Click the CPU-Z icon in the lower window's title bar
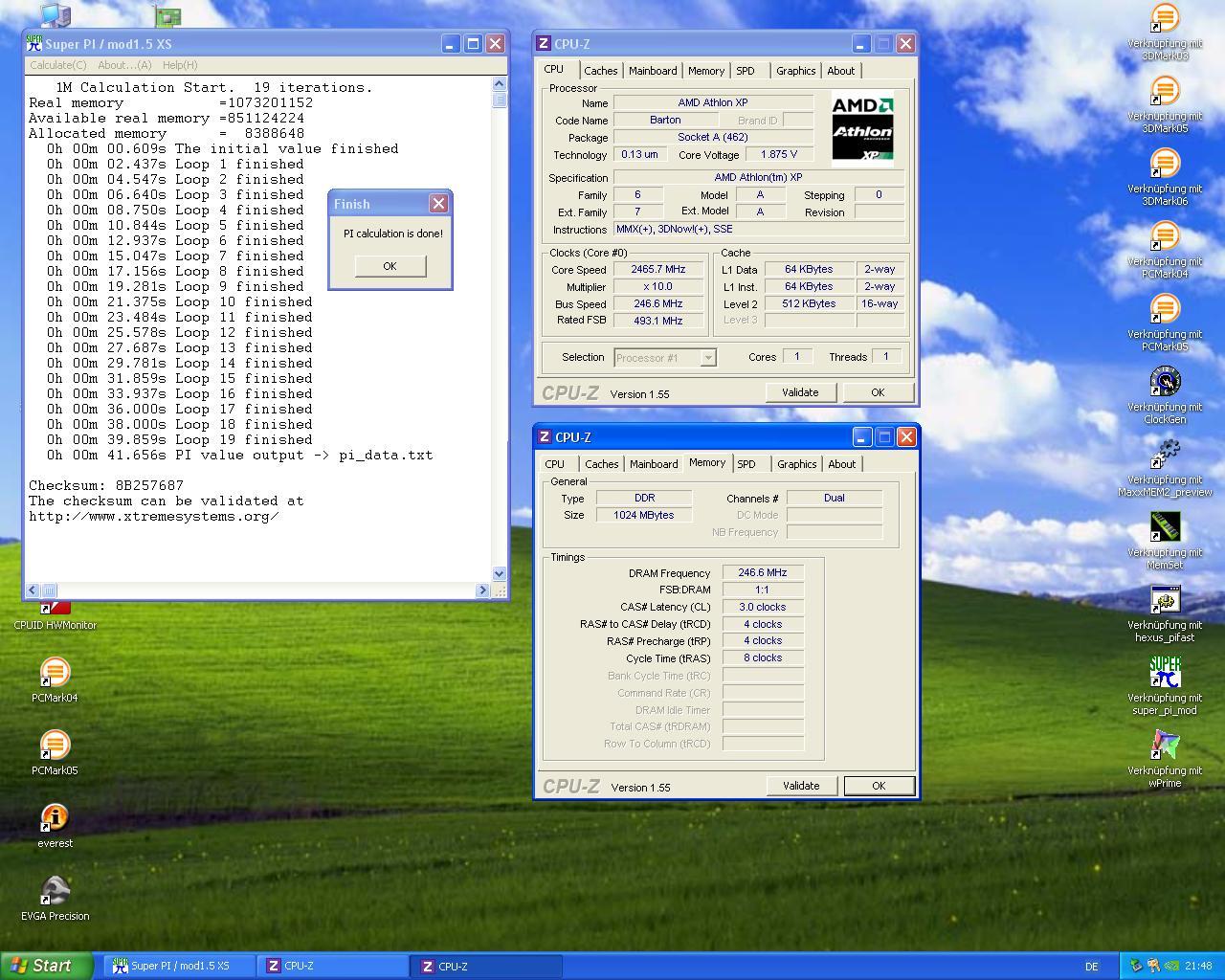This screenshot has width=1225, height=980. click(x=545, y=437)
